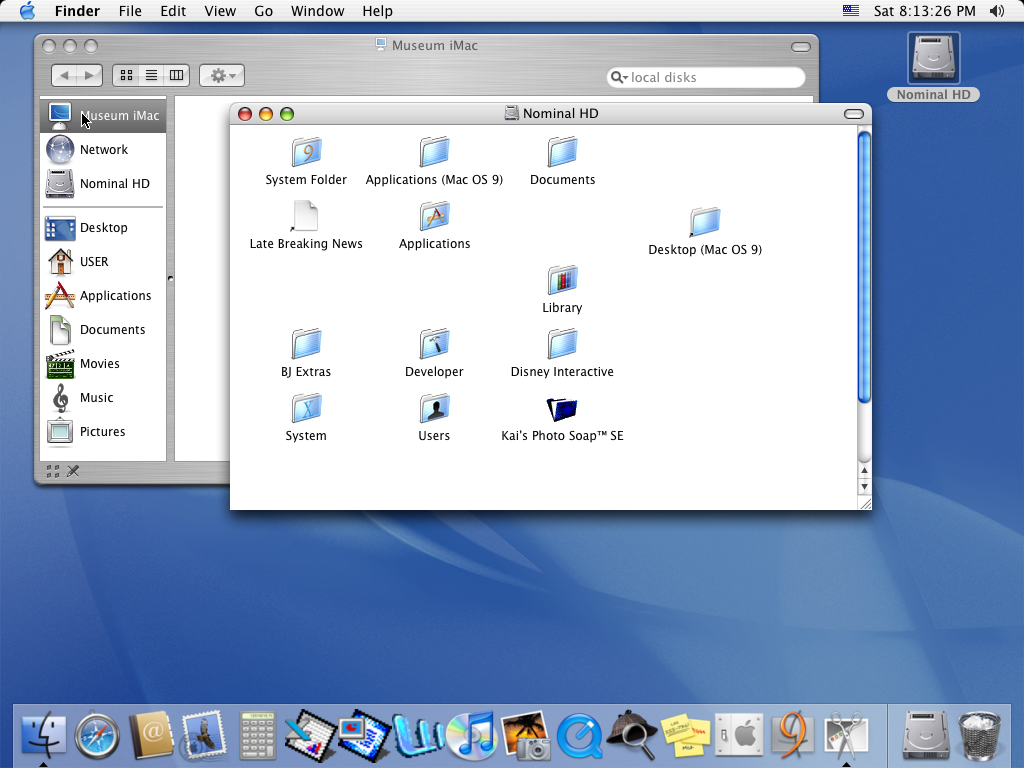Open the Edit menu

click(x=173, y=11)
